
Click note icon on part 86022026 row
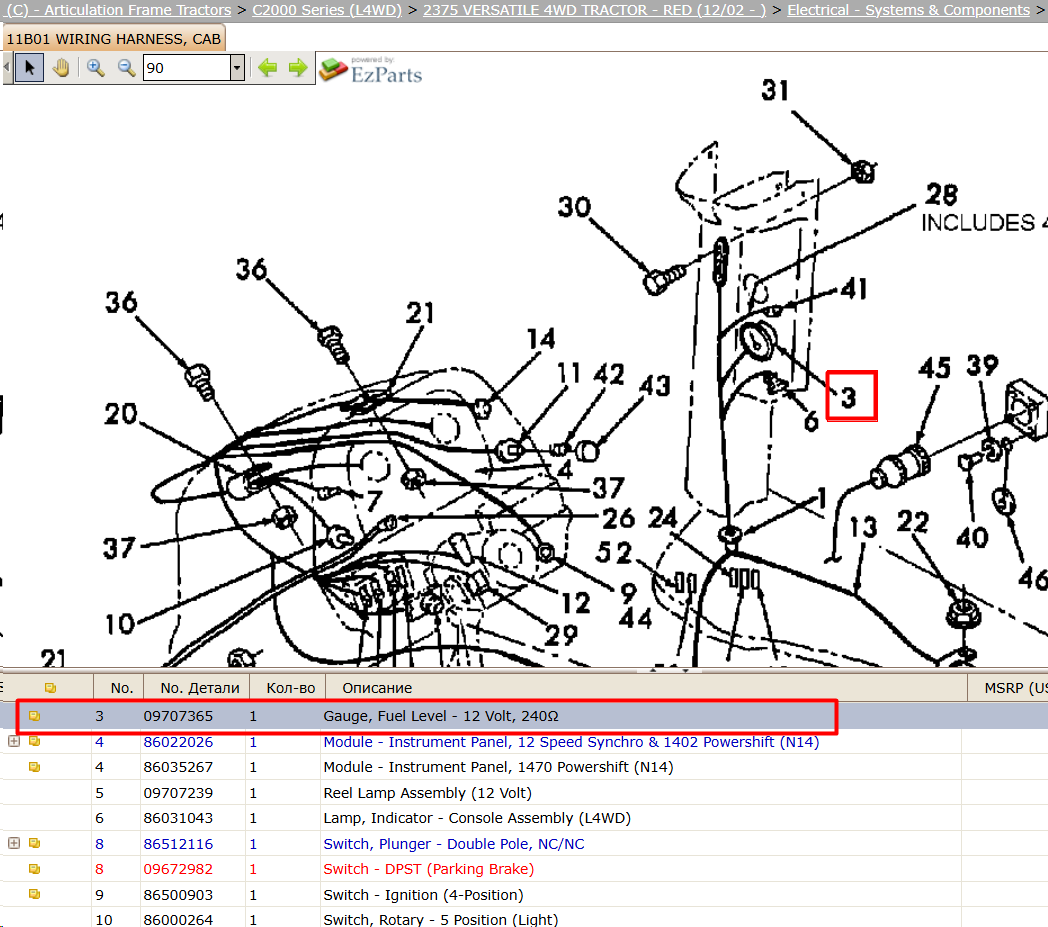[x=34, y=741]
